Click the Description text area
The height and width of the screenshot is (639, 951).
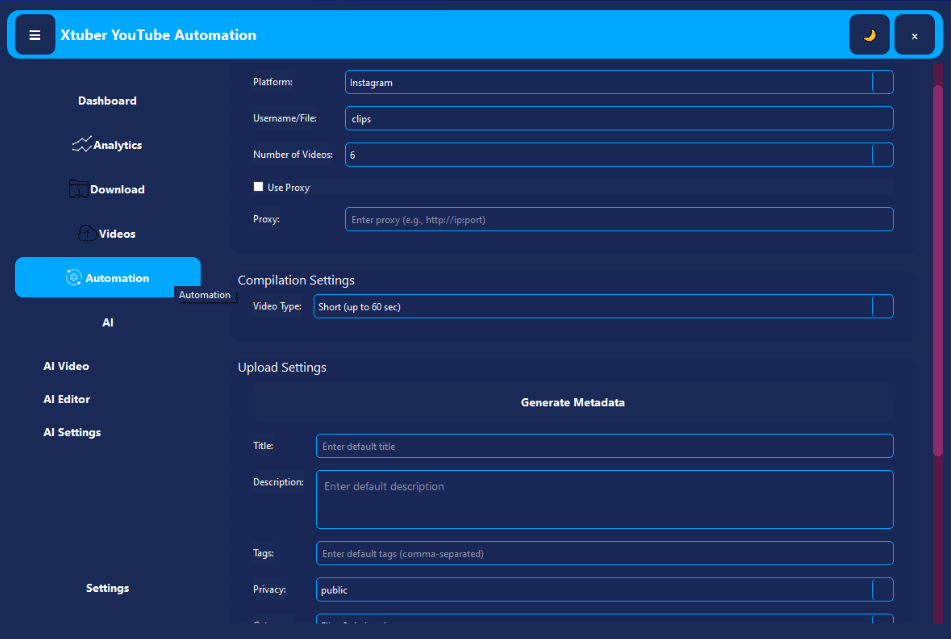pyautogui.click(x=604, y=499)
